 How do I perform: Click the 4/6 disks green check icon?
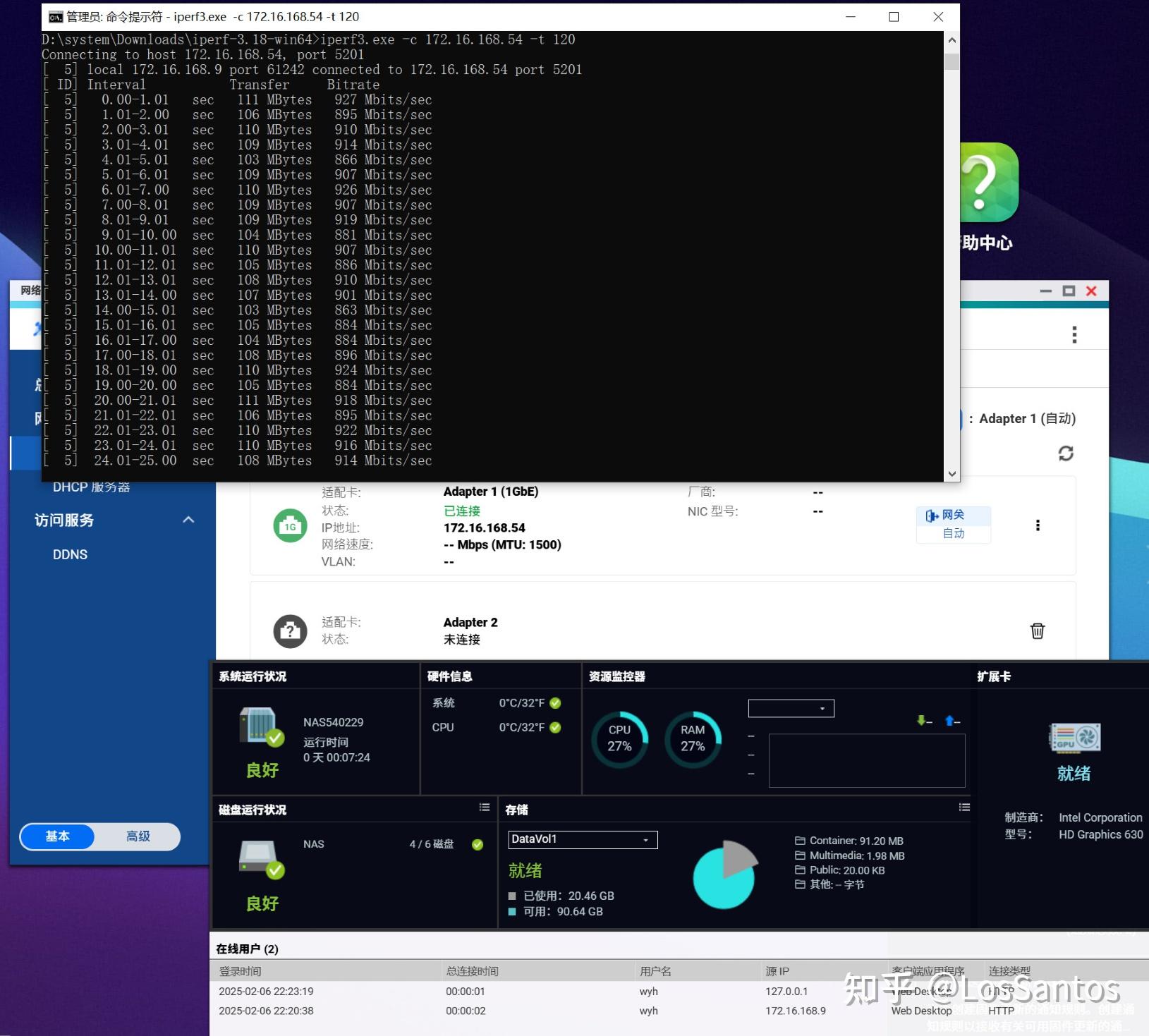478,844
